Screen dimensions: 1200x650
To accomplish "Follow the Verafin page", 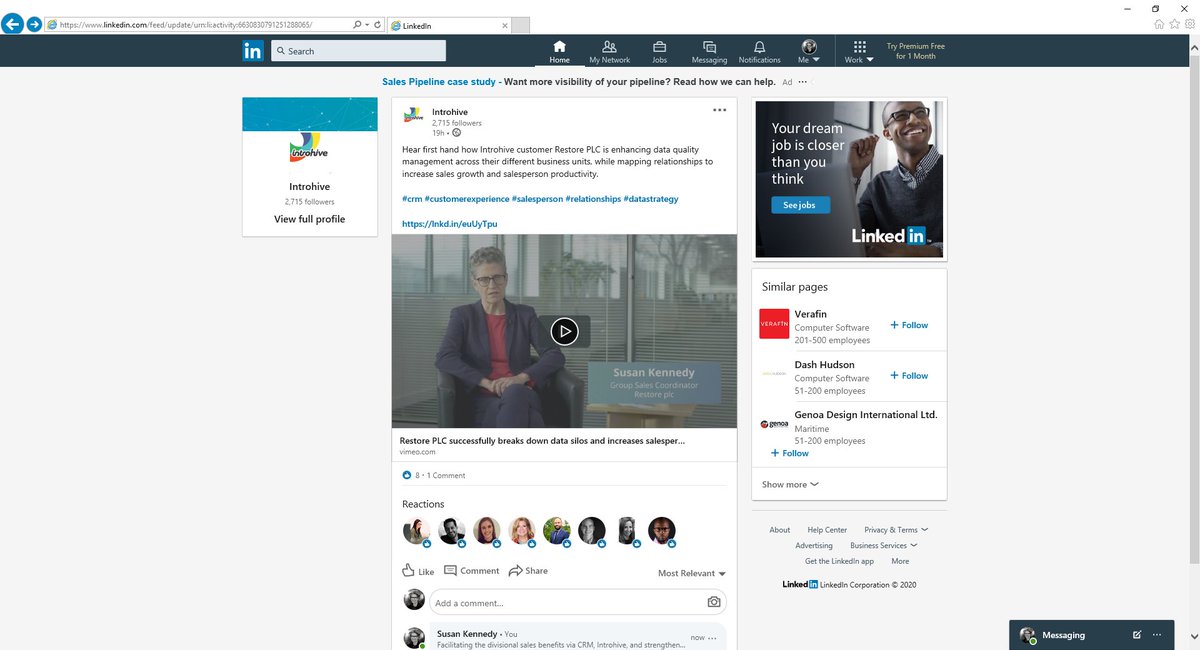I will pyautogui.click(x=909, y=325).
